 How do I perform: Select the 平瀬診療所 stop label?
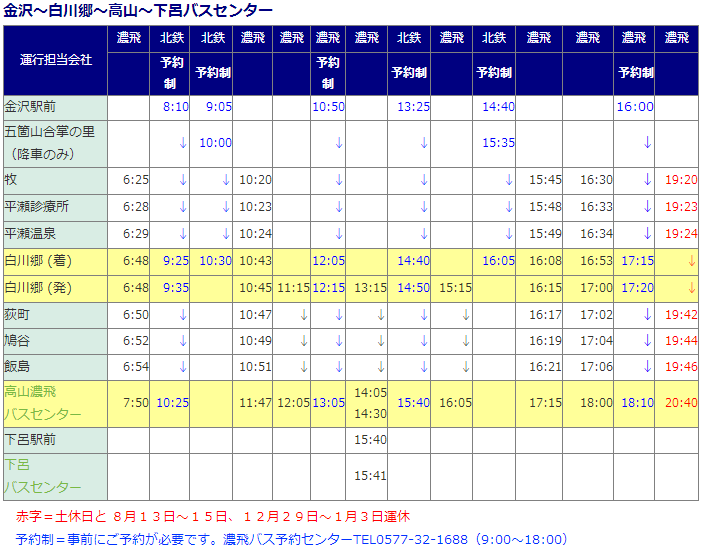pyautogui.click(x=36, y=206)
